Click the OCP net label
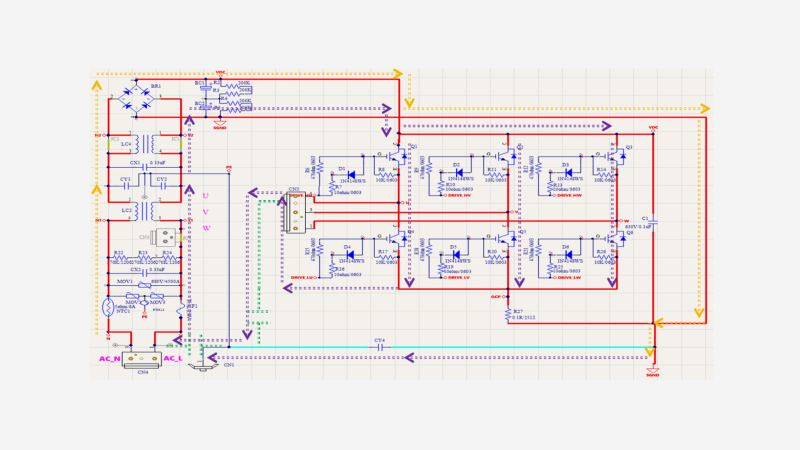 pyautogui.click(x=497, y=297)
